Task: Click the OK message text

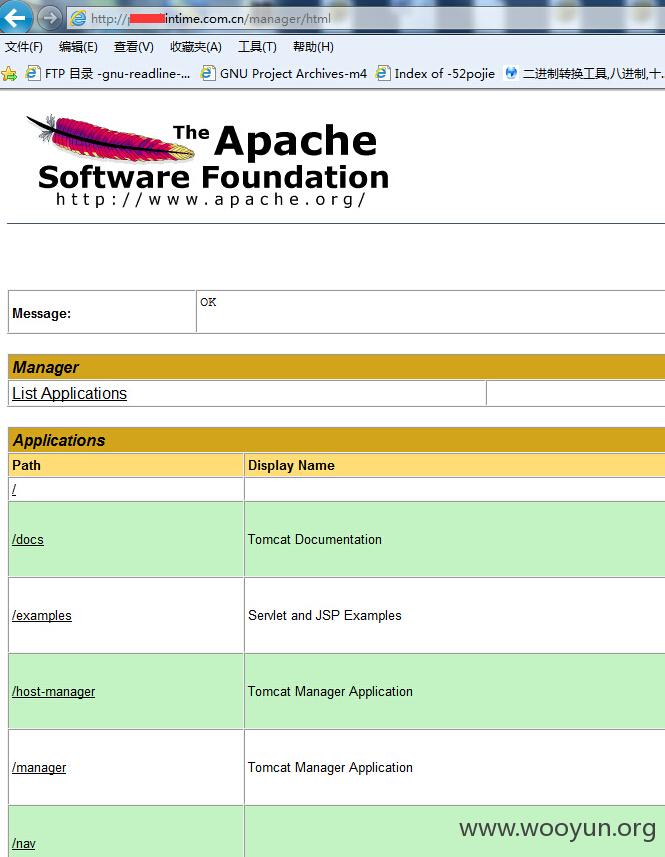Action: tap(208, 302)
